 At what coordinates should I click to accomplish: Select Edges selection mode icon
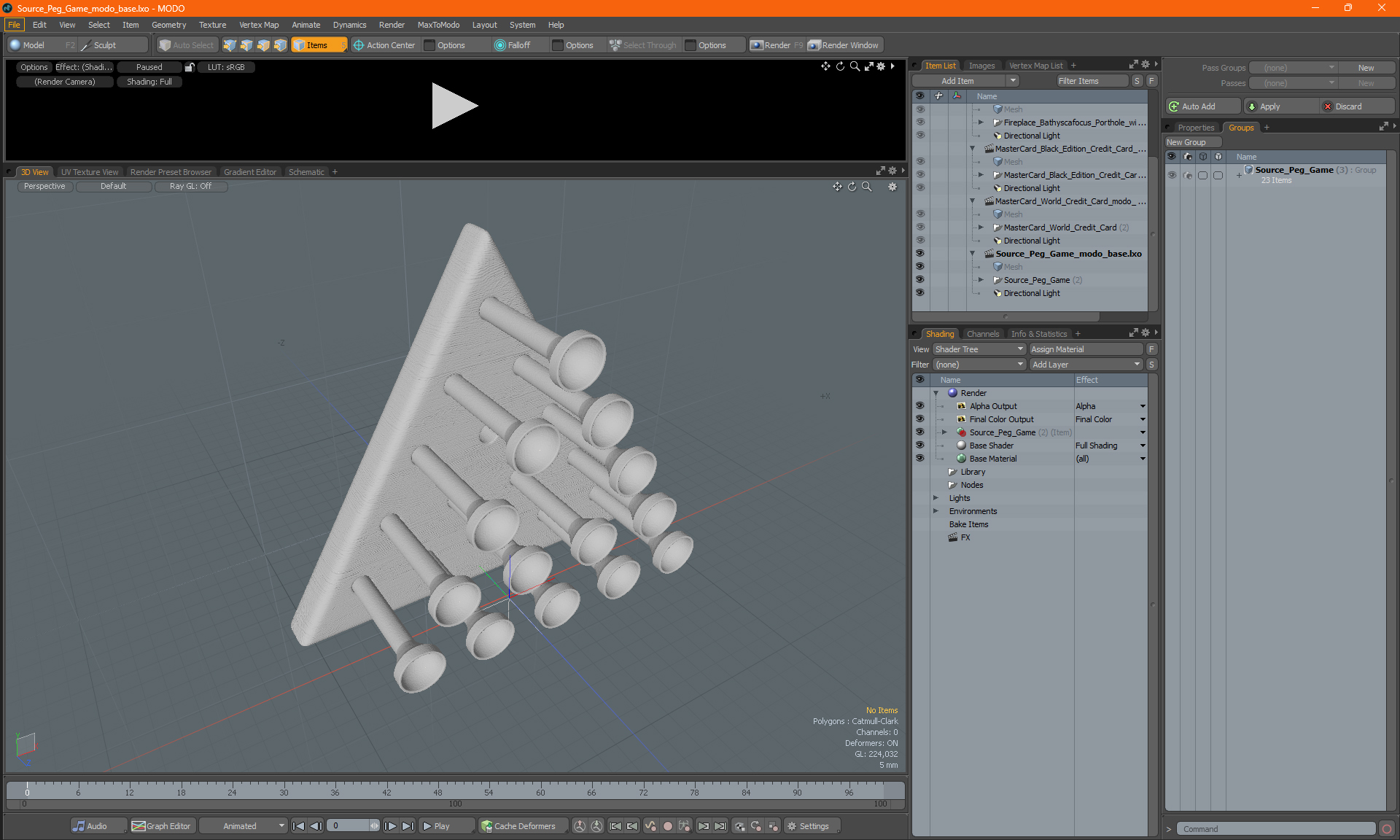246,45
